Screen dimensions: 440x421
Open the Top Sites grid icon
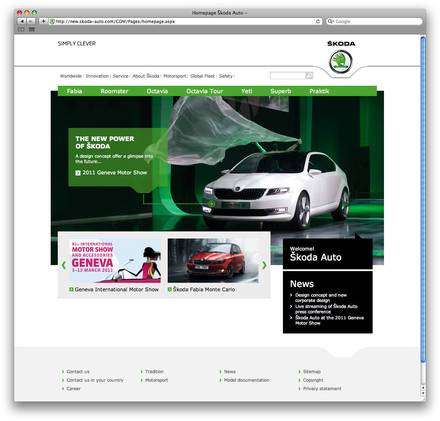(x=32, y=29)
